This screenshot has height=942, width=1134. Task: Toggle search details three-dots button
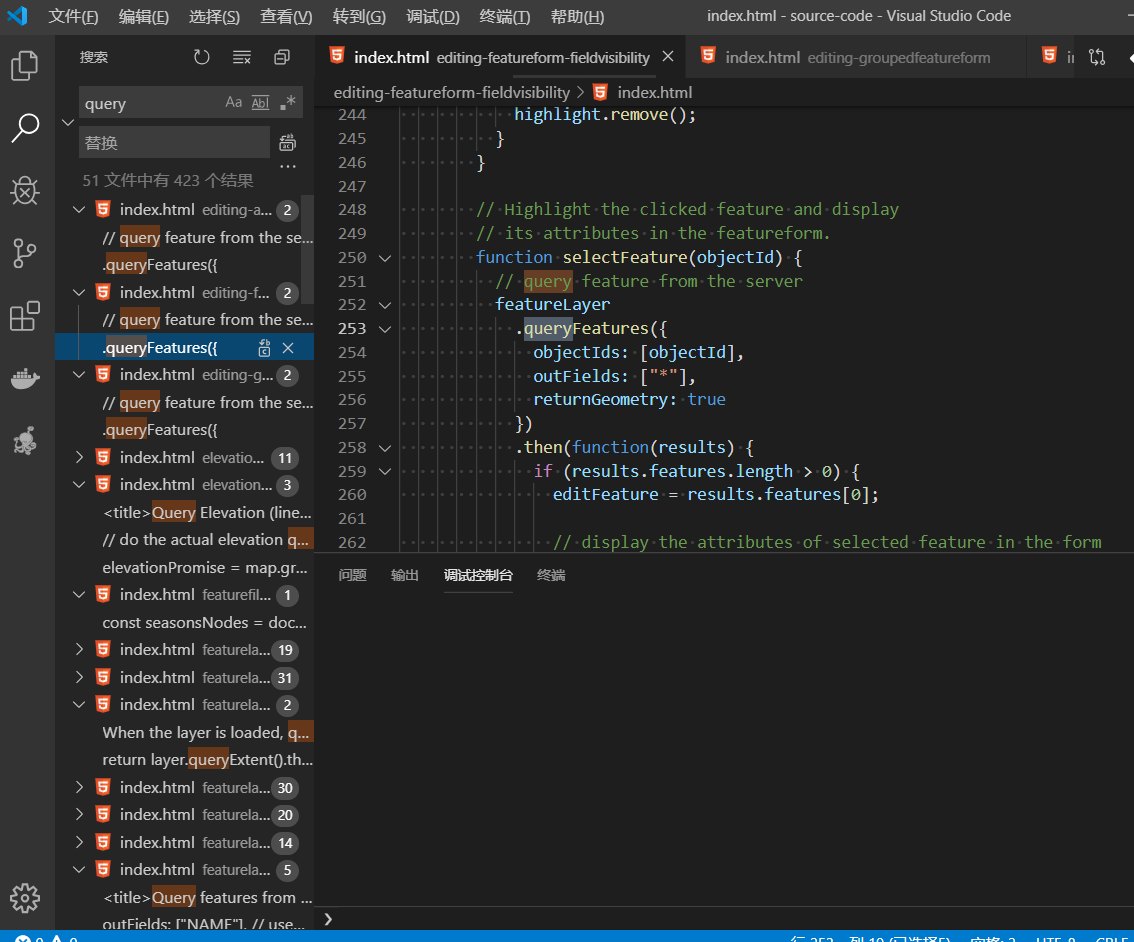click(x=288, y=166)
